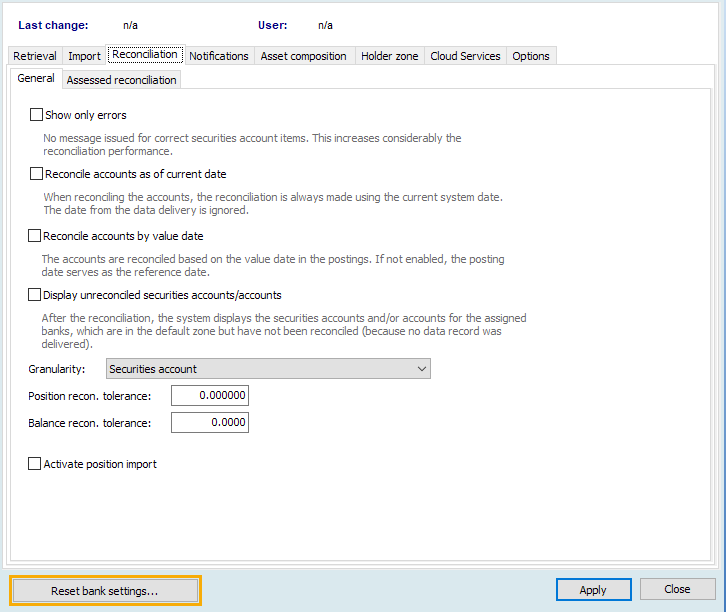Tick the Activate position import checkbox
The image size is (726, 612).
tap(37, 464)
